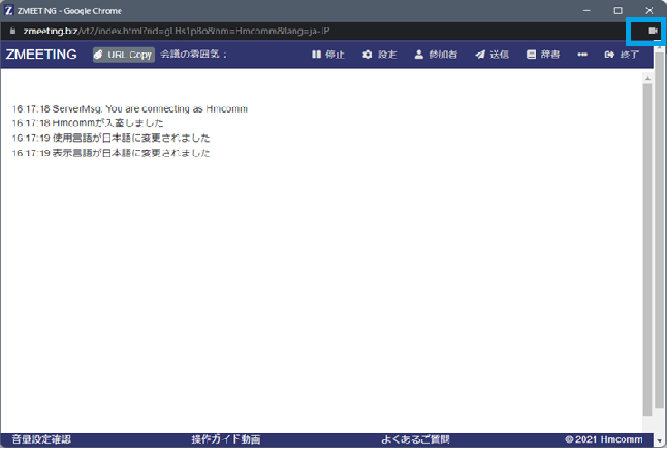Screen dimensions: 668x449
Task: Copy meeting link with URL Copy button
Action: click(124, 55)
